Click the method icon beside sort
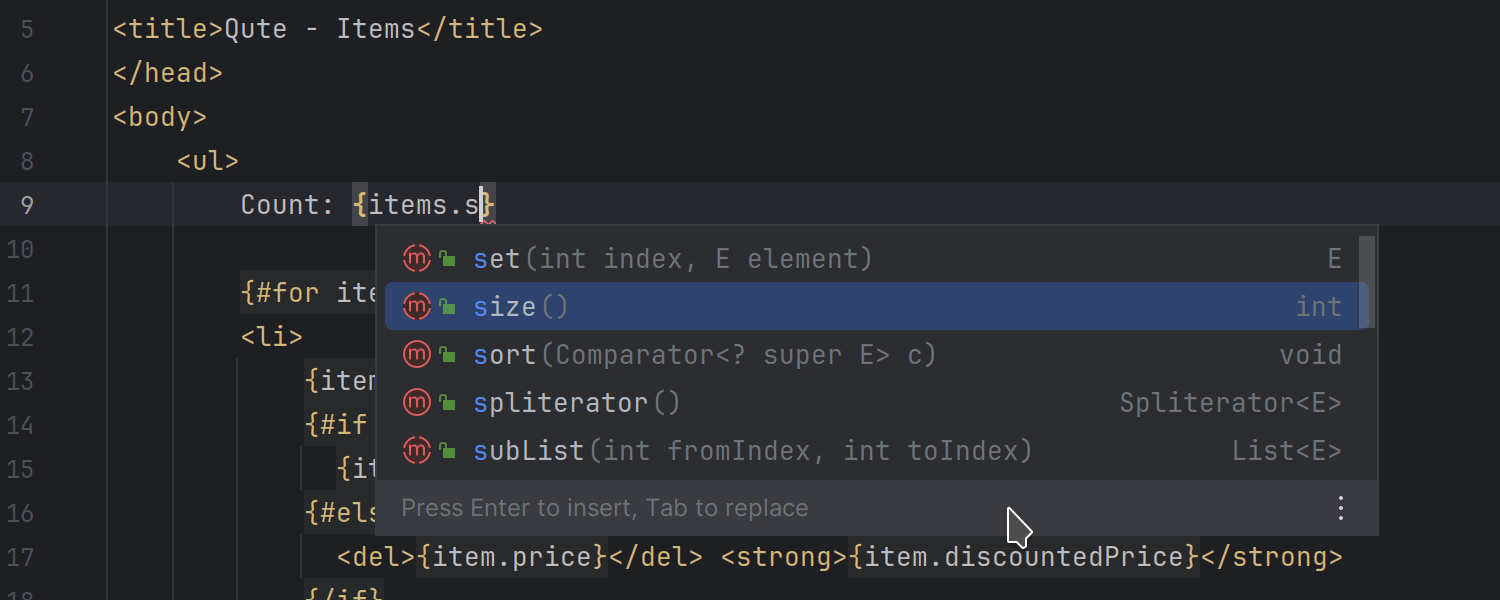 pyautogui.click(x=416, y=355)
